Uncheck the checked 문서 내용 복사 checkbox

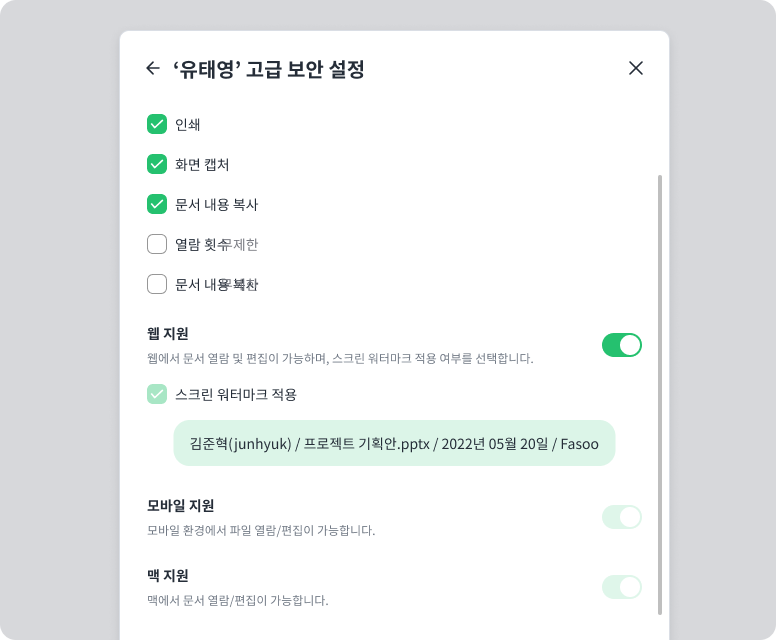click(x=157, y=204)
